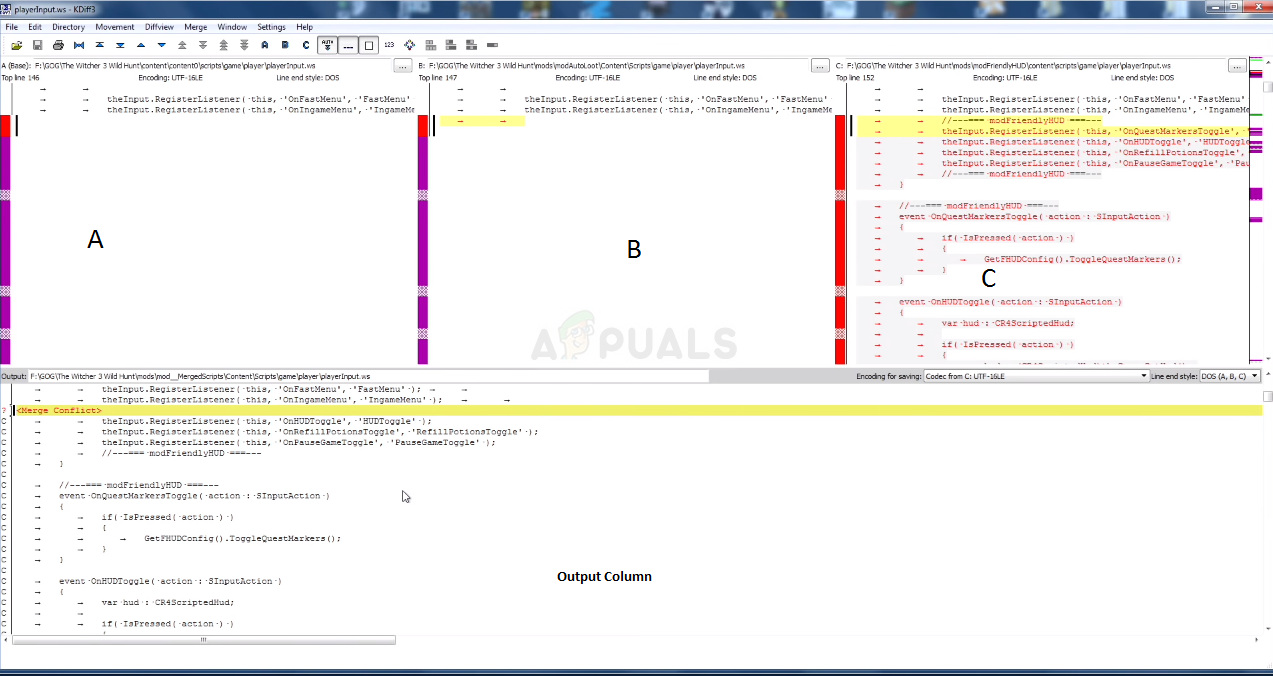Click the first grid-layout toolbar icon after arrows
The width and height of the screenshot is (1273, 676).
430,45
